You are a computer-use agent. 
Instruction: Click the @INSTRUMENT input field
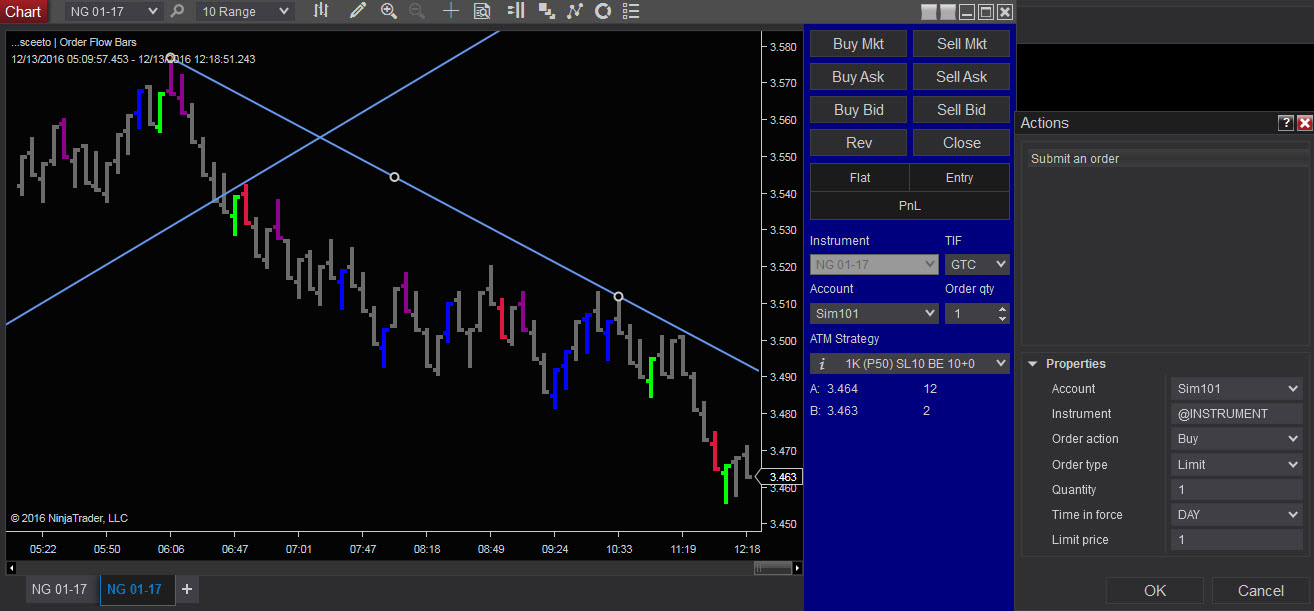1237,414
